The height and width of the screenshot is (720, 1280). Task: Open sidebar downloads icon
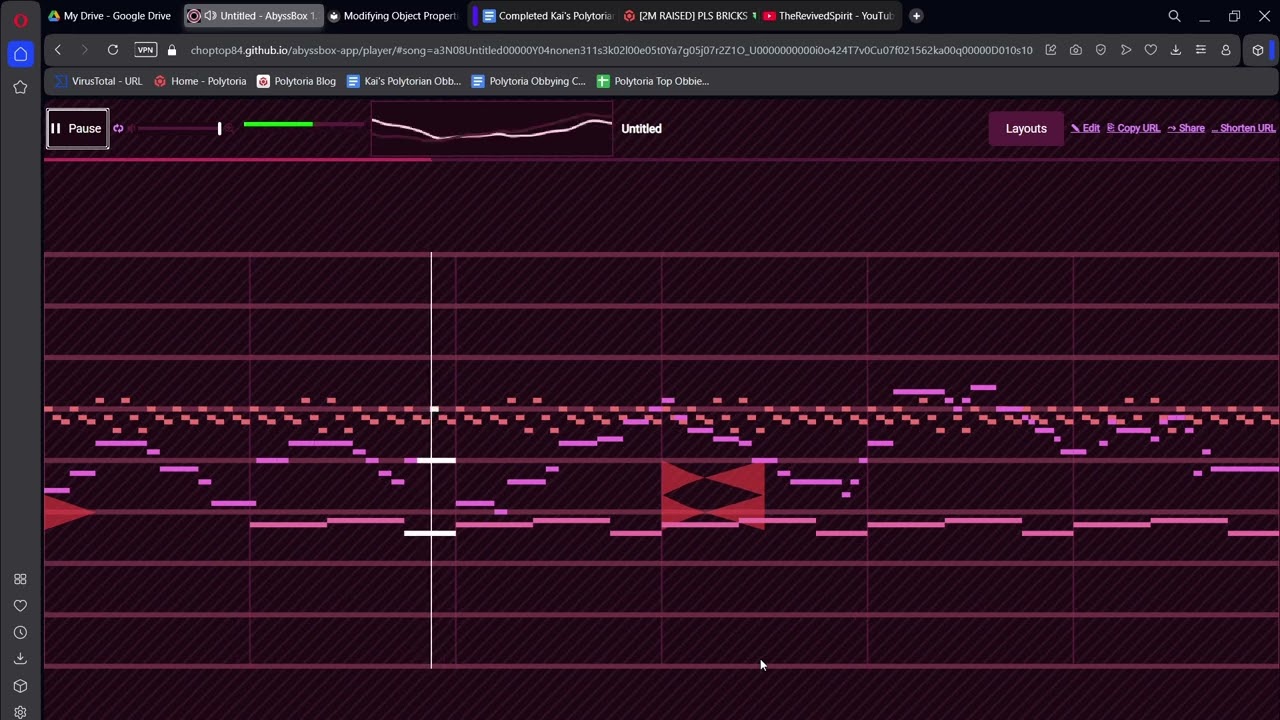click(20, 659)
